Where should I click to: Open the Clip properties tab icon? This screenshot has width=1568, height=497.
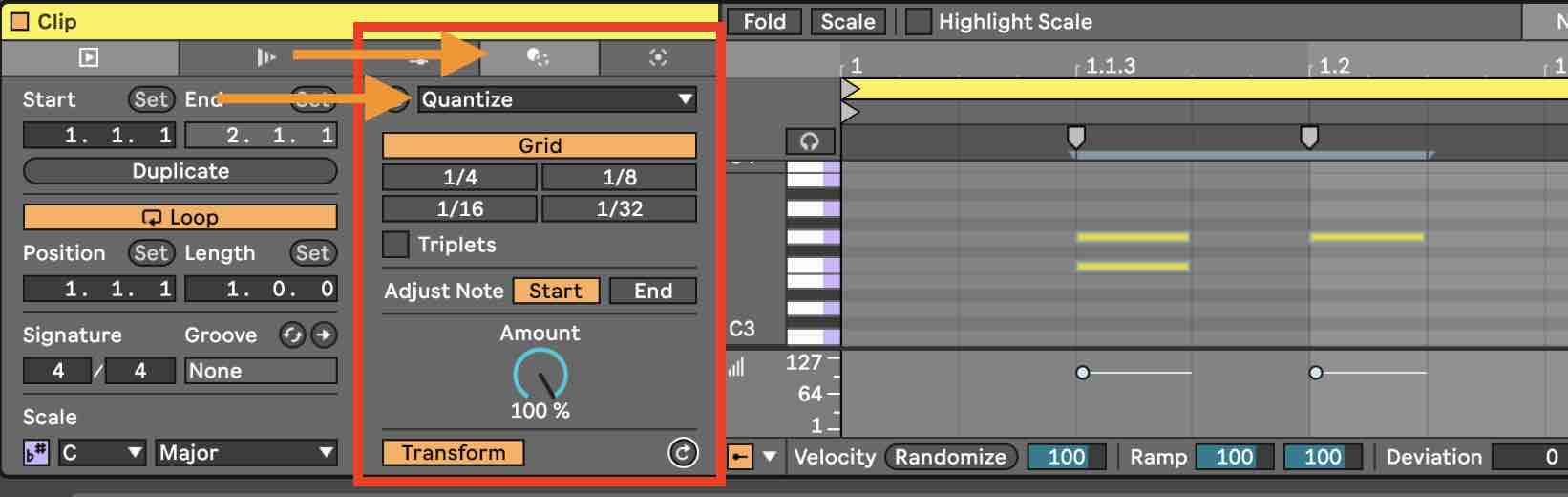click(89, 57)
